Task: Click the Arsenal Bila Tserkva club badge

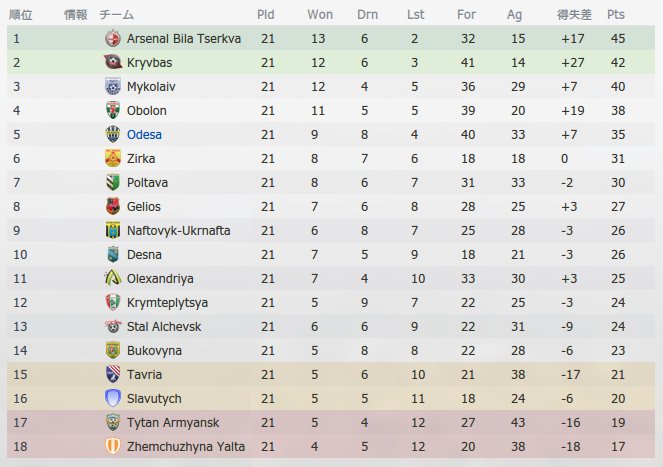Action: [x=113, y=38]
